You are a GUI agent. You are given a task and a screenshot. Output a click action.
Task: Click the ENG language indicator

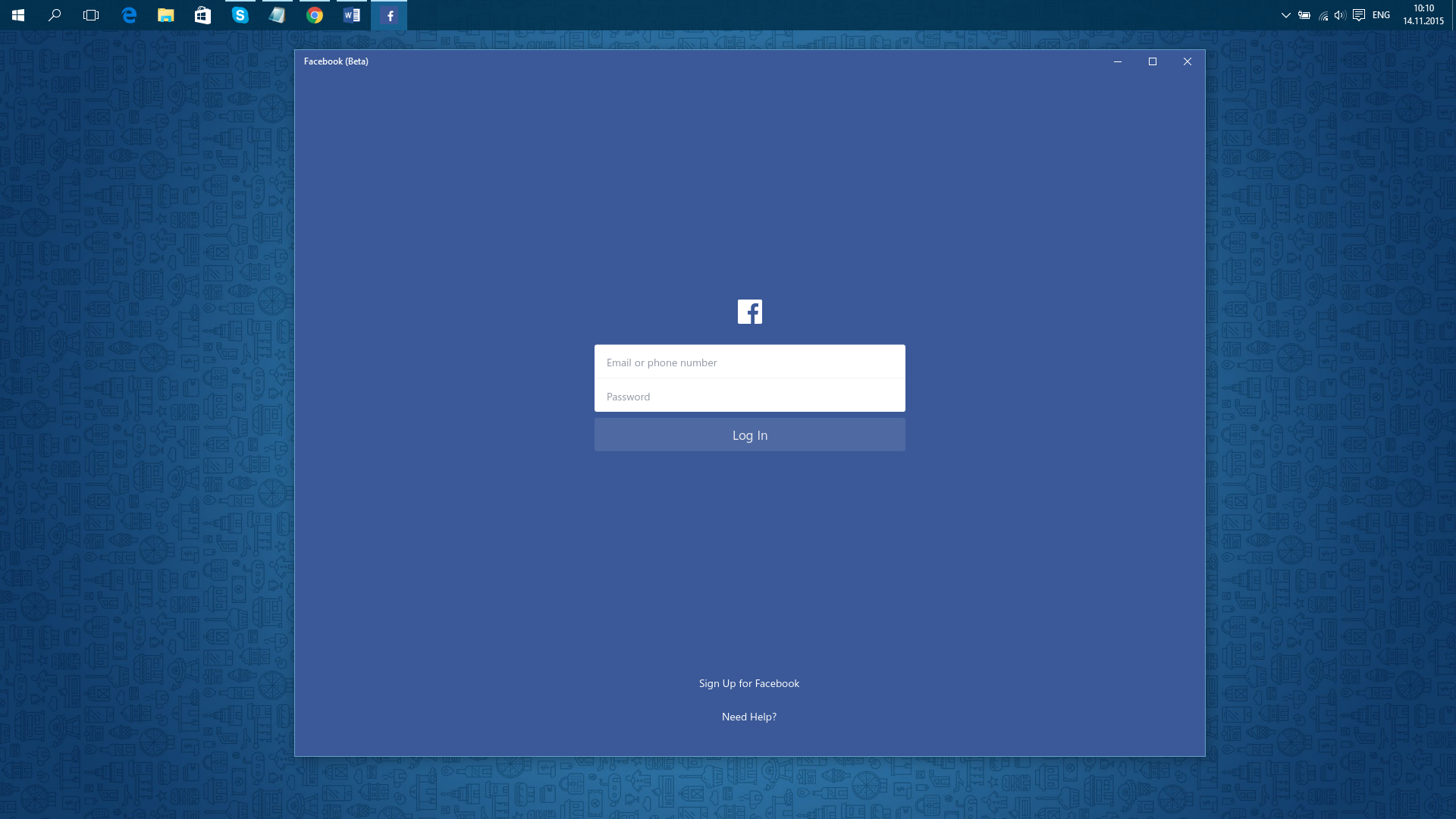[1381, 15]
